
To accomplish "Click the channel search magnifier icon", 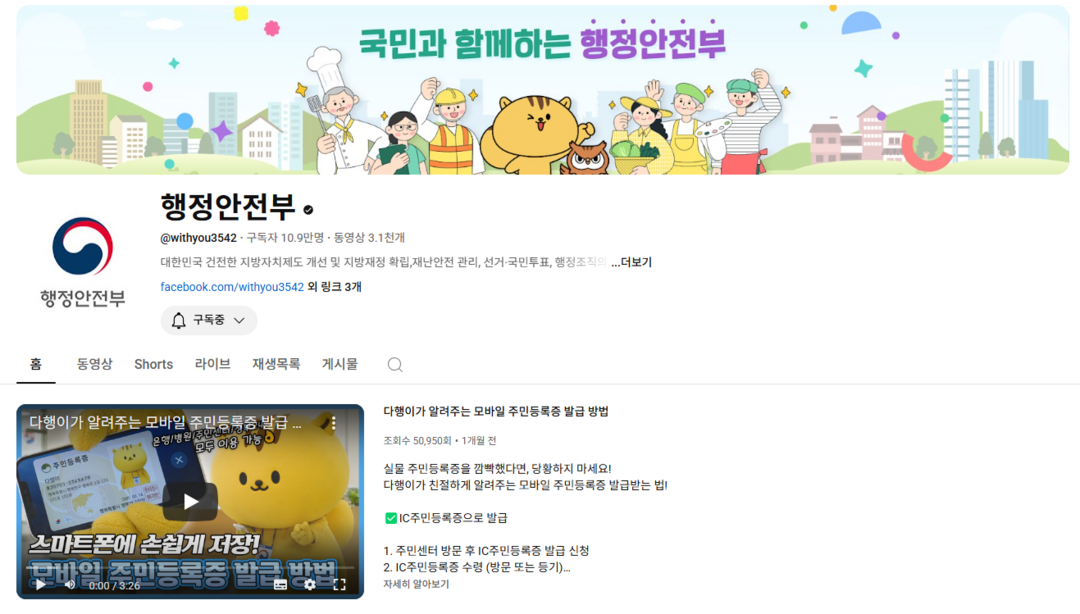I will click(x=395, y=365).
